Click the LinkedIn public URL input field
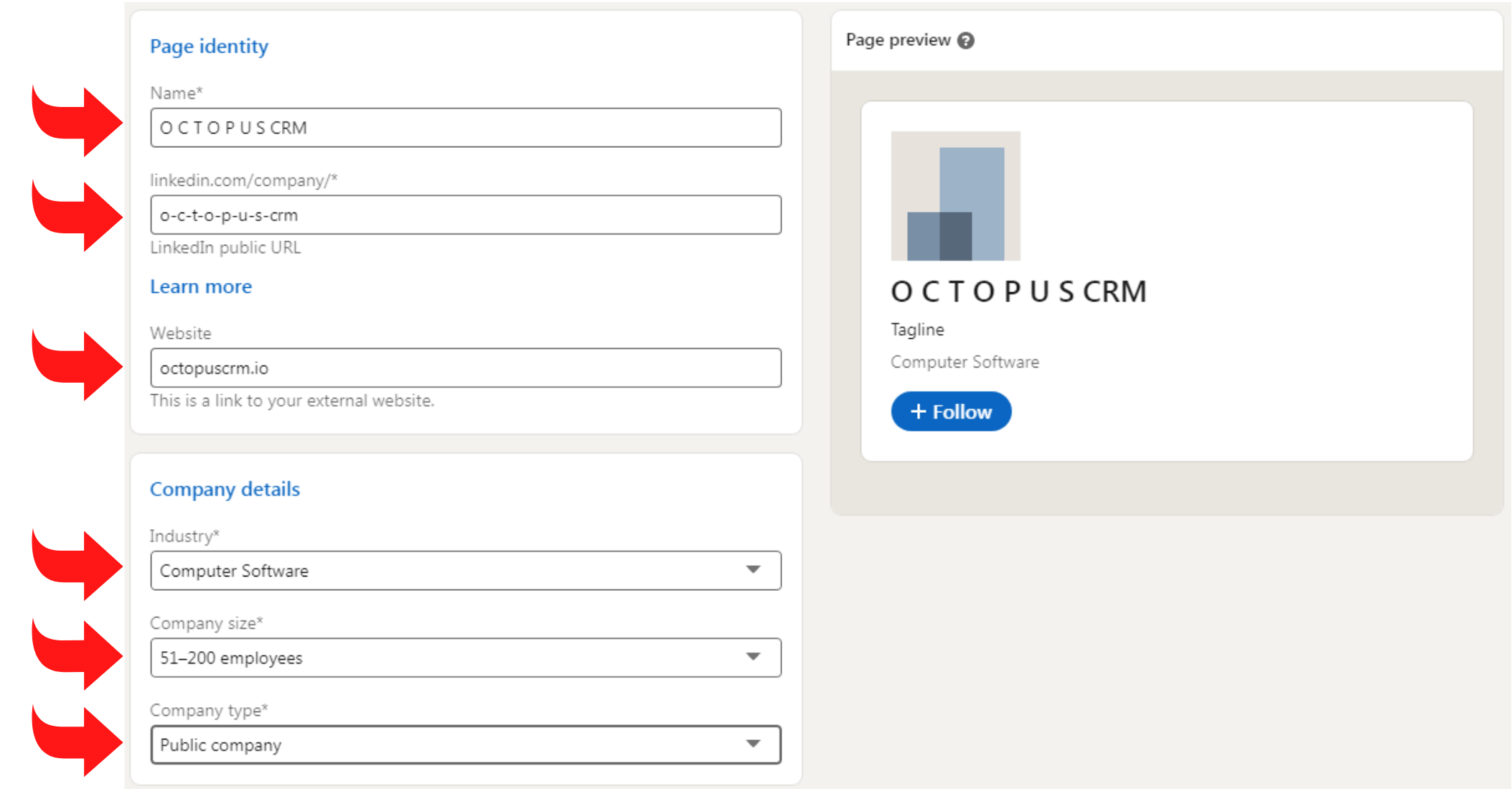The image size is (1512, 789). pos(464,213)
